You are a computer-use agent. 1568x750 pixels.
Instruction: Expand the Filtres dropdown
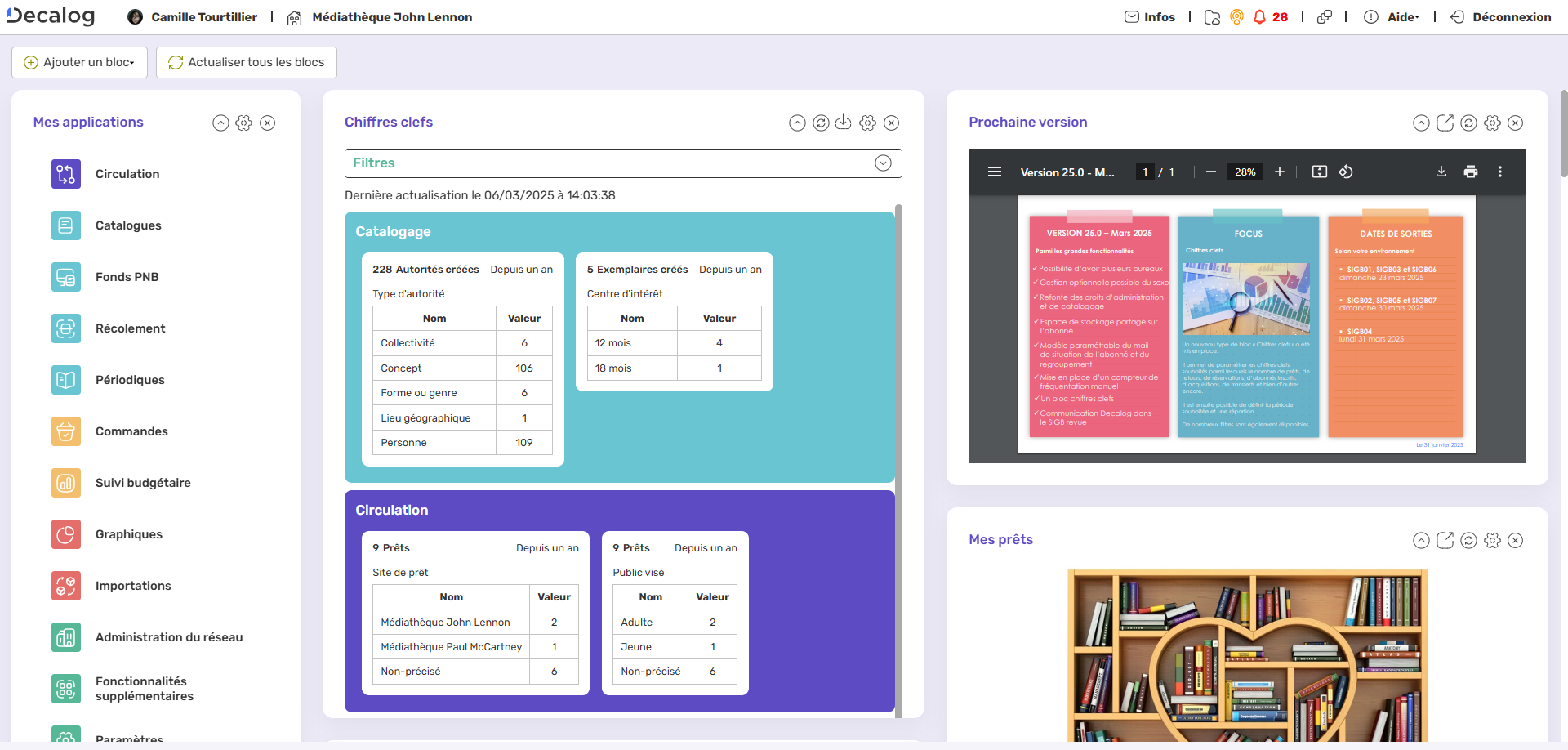[883, 163]
